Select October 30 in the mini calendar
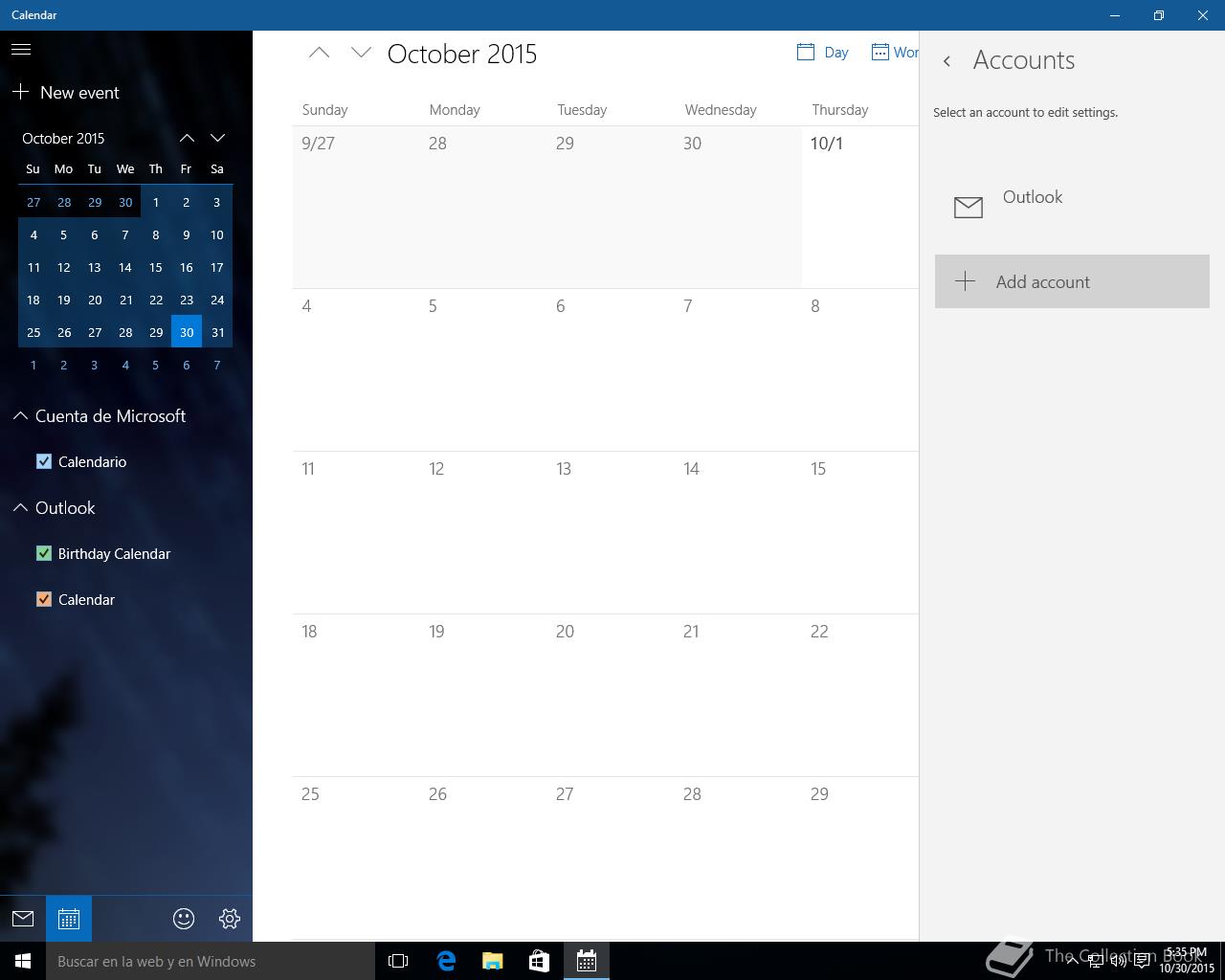This screenshot has width=1225, height=980. (x=187, y=332)
